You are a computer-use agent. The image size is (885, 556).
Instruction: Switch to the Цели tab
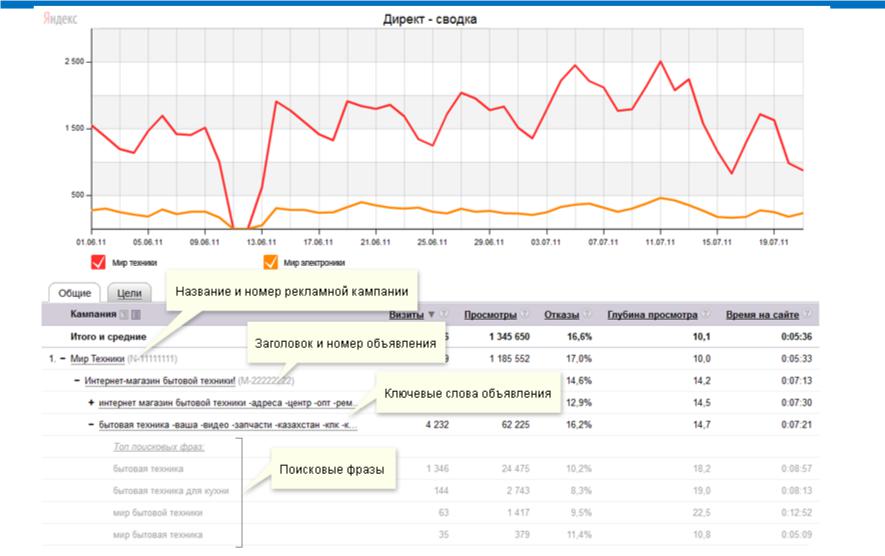[129, 293]
